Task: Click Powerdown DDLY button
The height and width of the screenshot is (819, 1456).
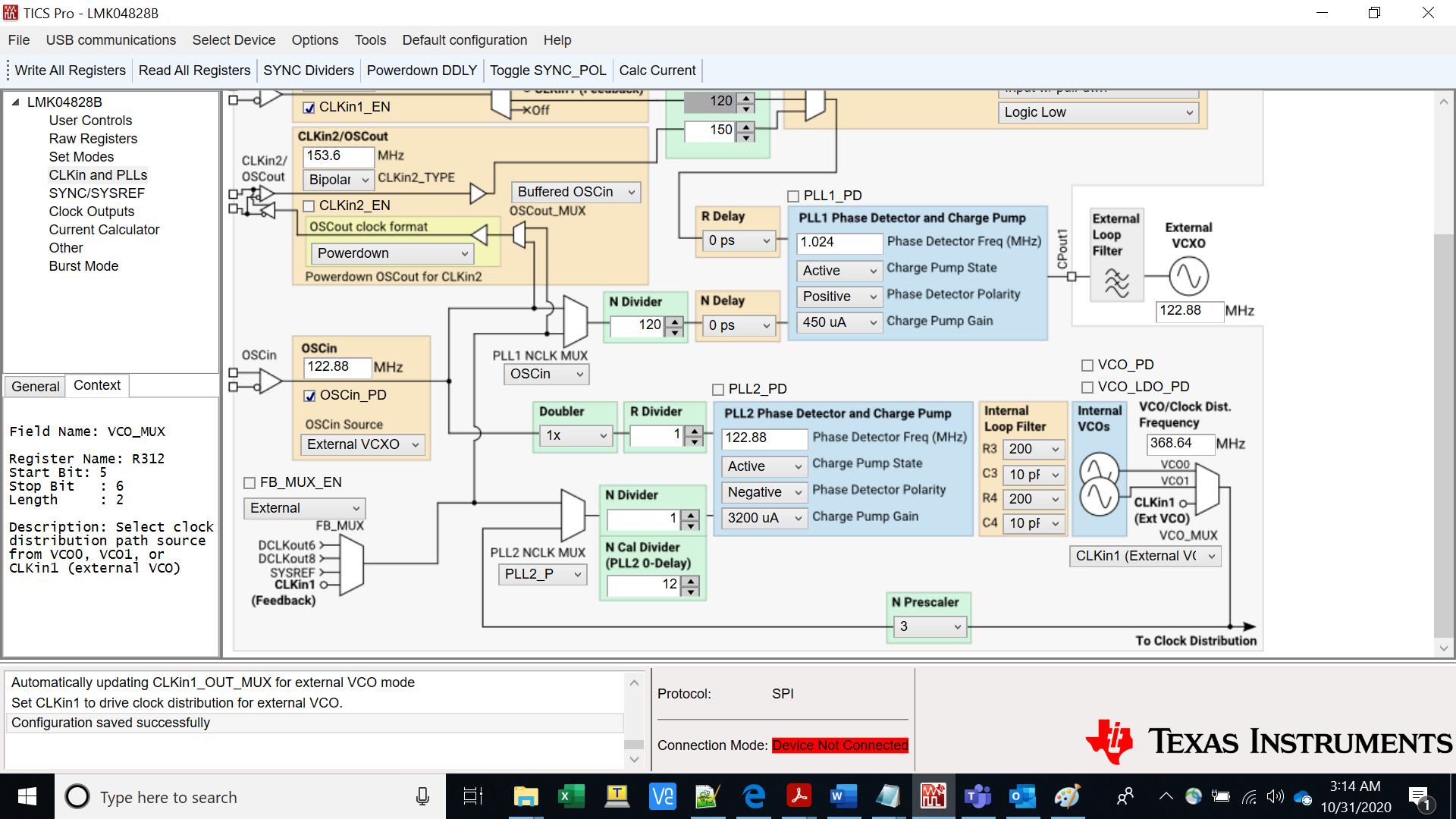Action: (422, 71)
